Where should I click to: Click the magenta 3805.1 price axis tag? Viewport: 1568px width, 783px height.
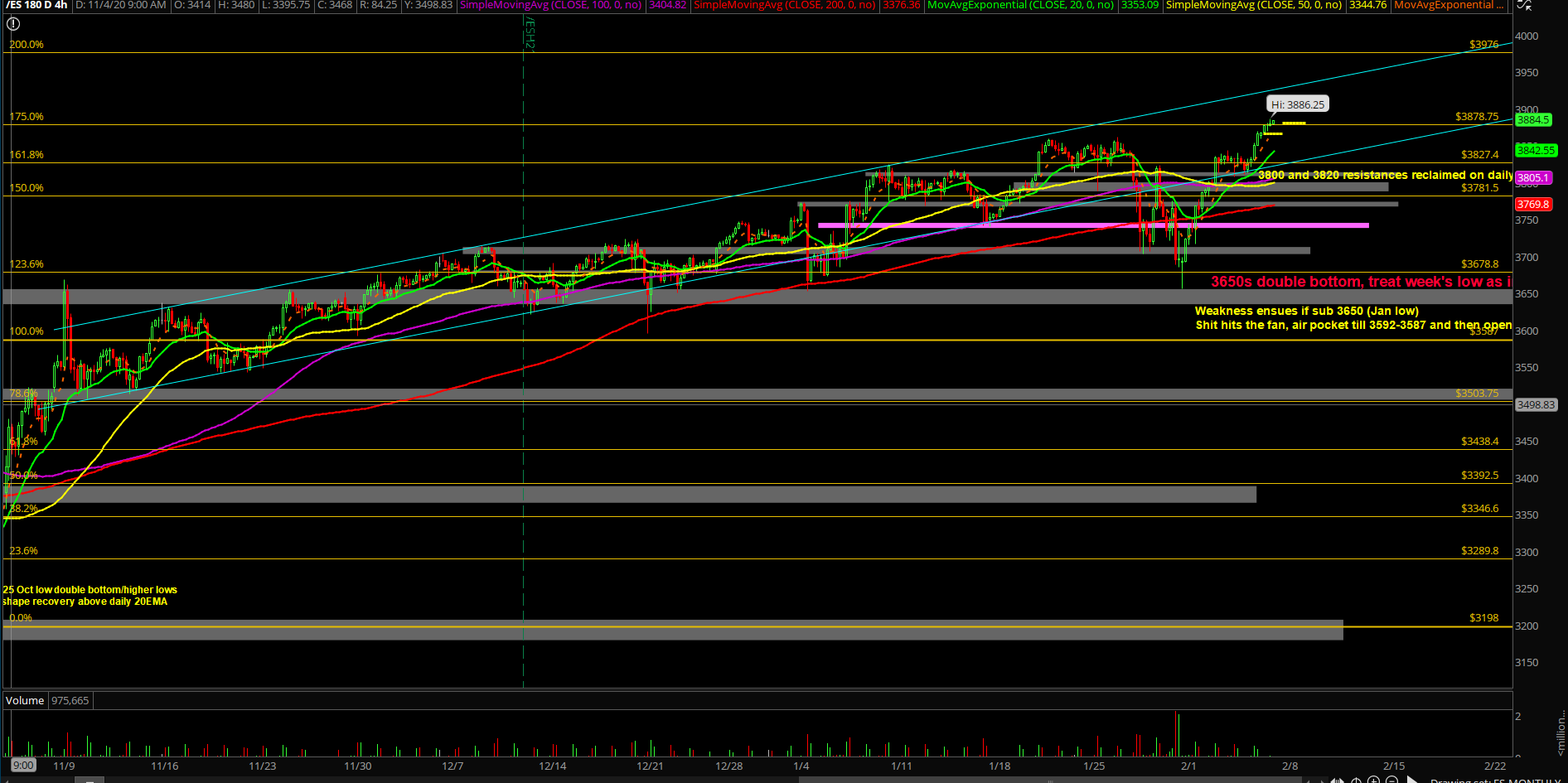click(x=1533, y=177)
